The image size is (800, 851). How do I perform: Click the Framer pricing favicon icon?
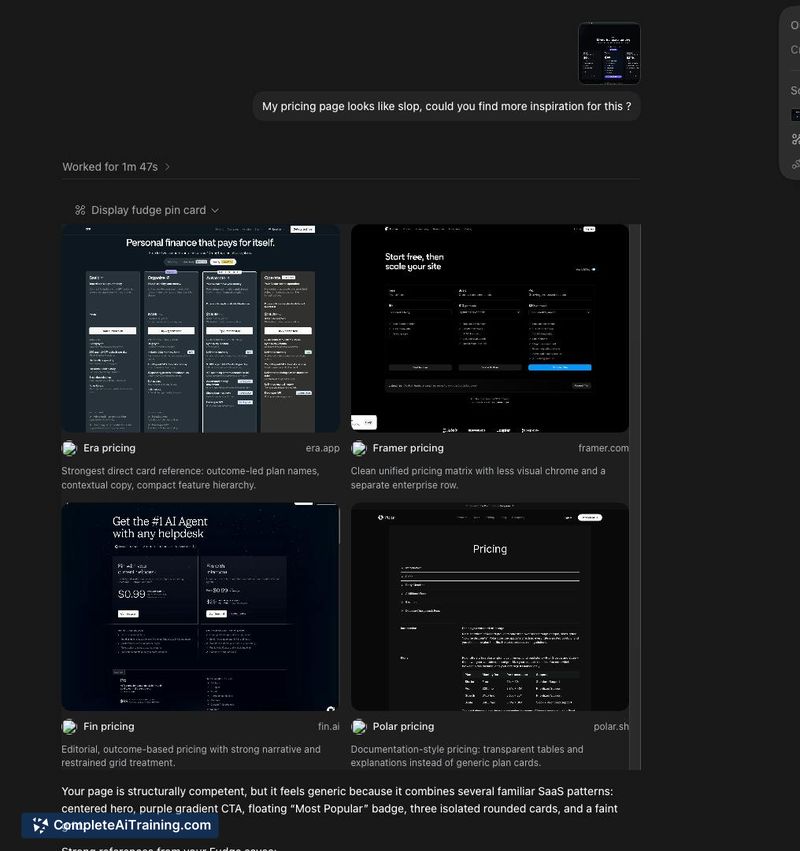pyautogui.click(x=359, y=448)
